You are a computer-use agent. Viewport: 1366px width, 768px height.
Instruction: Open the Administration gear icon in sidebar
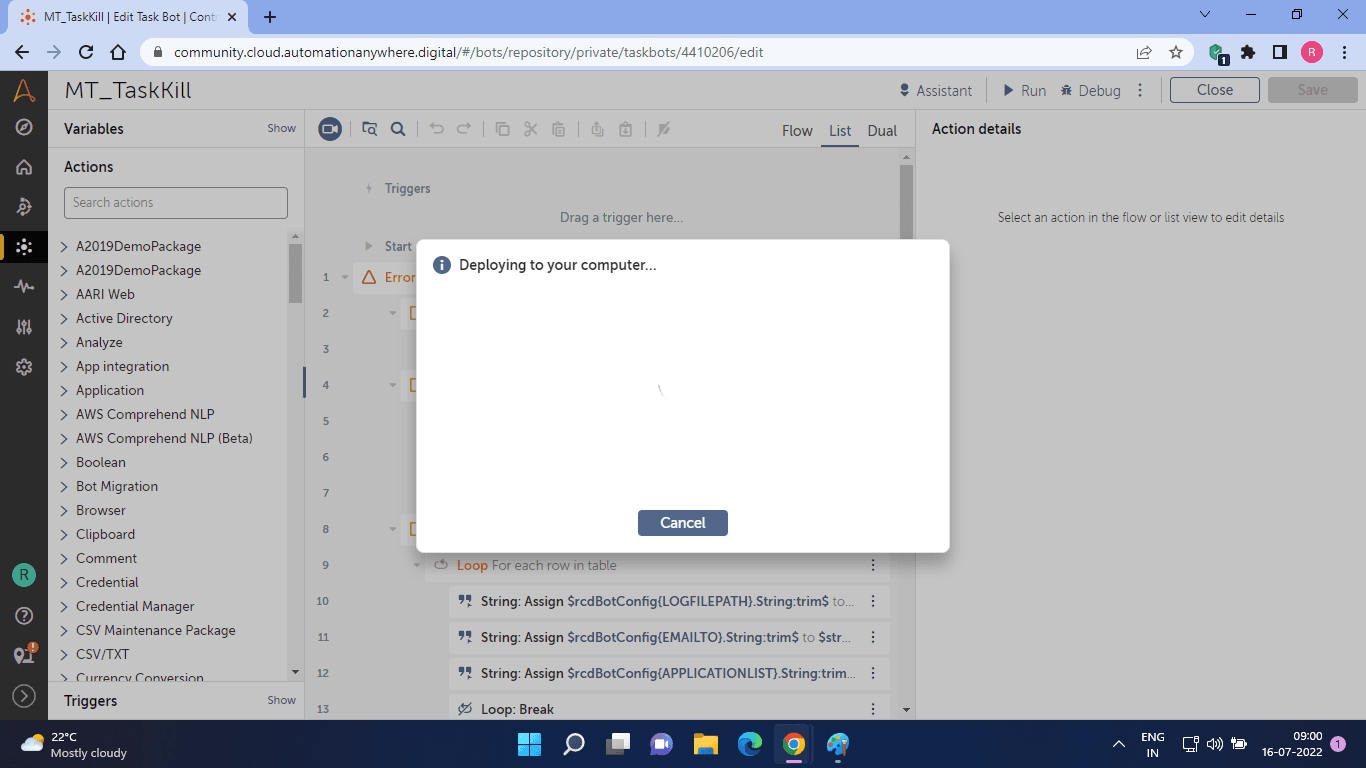point(24,367)
